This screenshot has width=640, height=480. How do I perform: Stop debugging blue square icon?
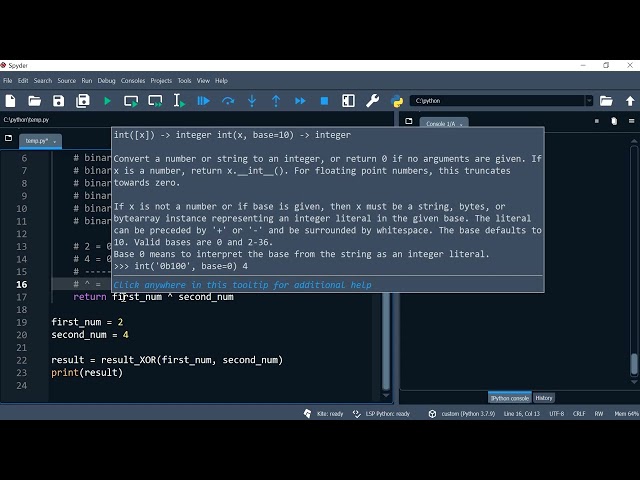tap(324, 101)
